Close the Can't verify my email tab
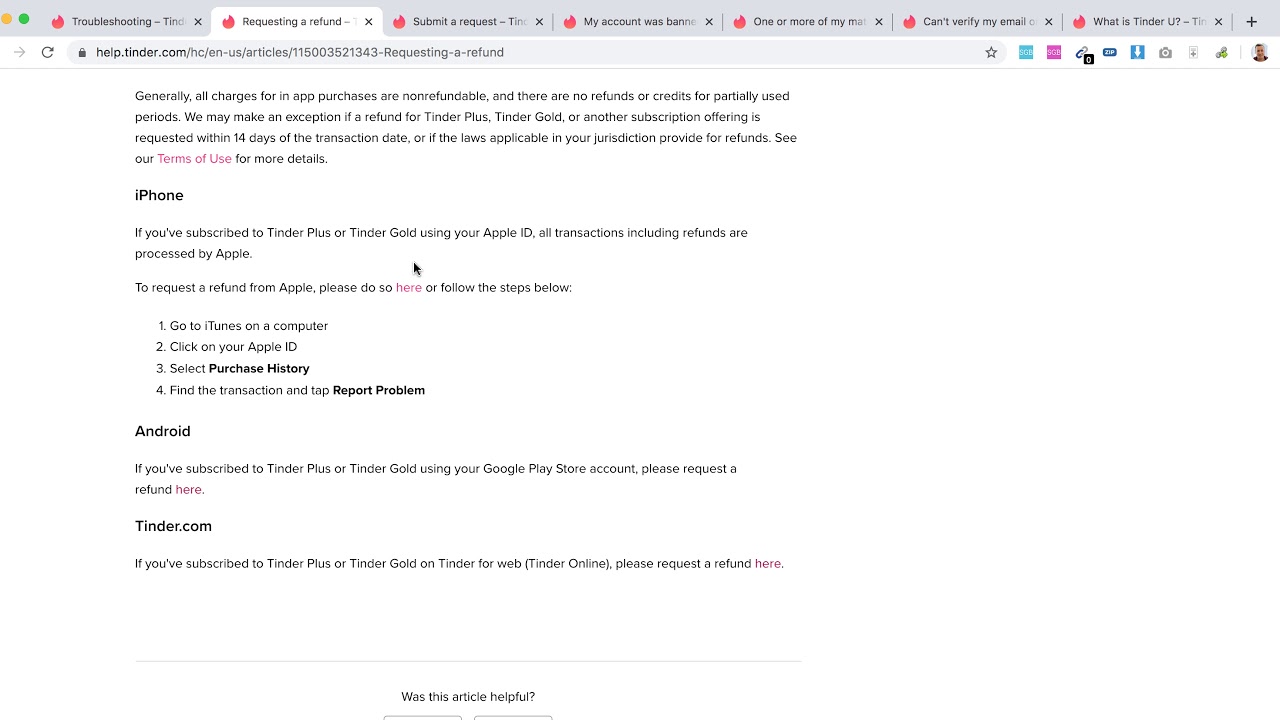The width and height of the screenshot is (1280, 720). click(1049, 21)
